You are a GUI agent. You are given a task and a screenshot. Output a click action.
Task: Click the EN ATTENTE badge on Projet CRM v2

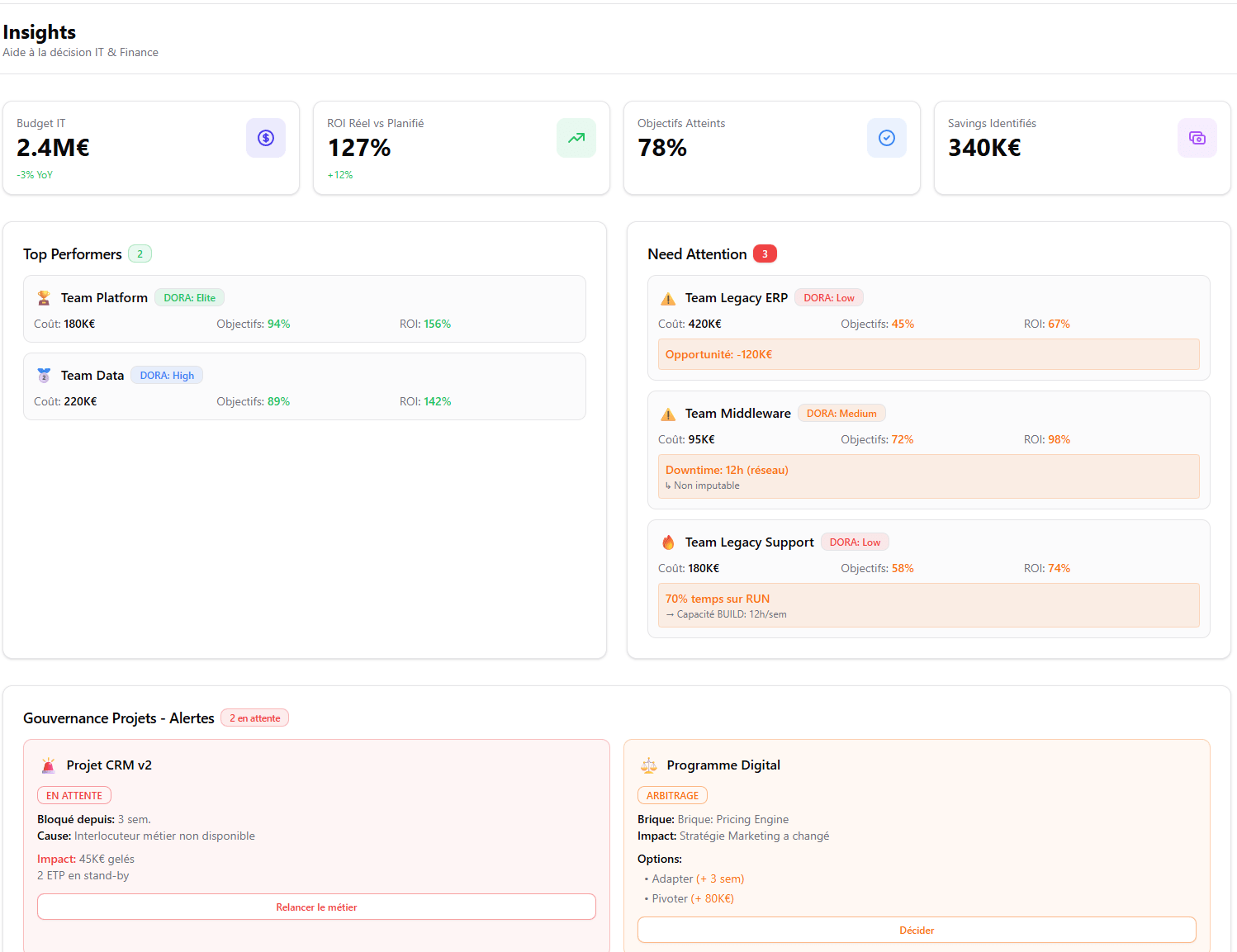pyautogui.click(x=73, y=795)
